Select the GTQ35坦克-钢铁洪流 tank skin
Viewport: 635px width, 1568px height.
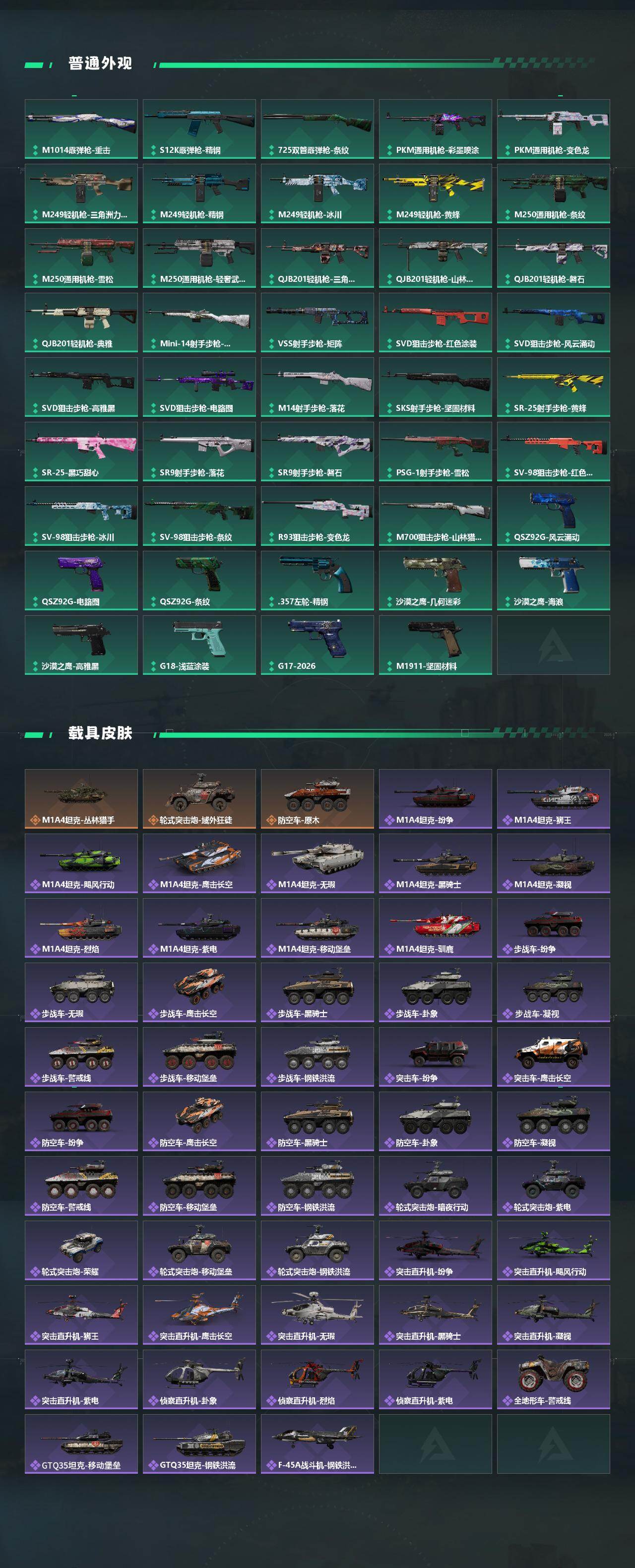(199, 1444)
